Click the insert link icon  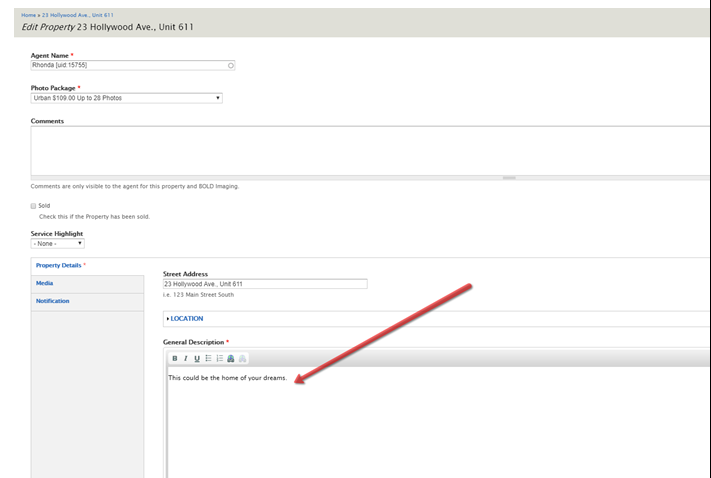(231, 358)
